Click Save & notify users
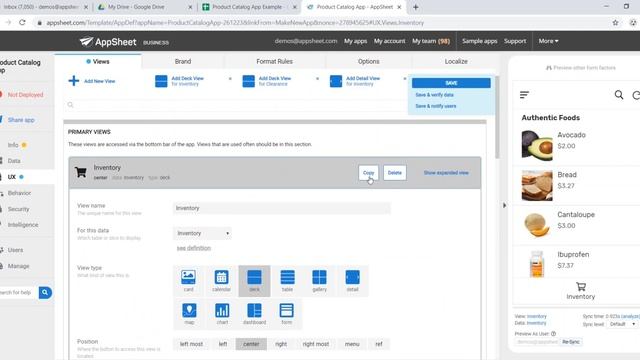 436,106
